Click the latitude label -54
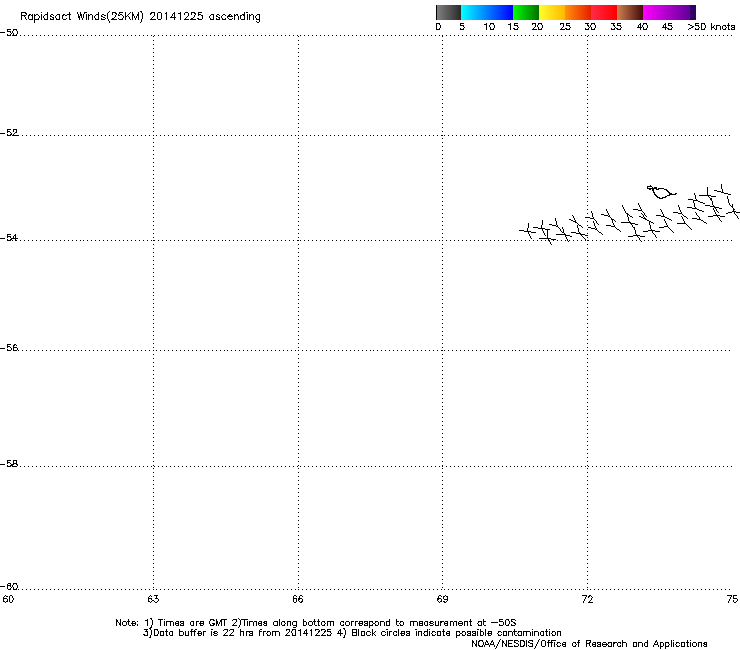740x650 pixels. [9, 237]
